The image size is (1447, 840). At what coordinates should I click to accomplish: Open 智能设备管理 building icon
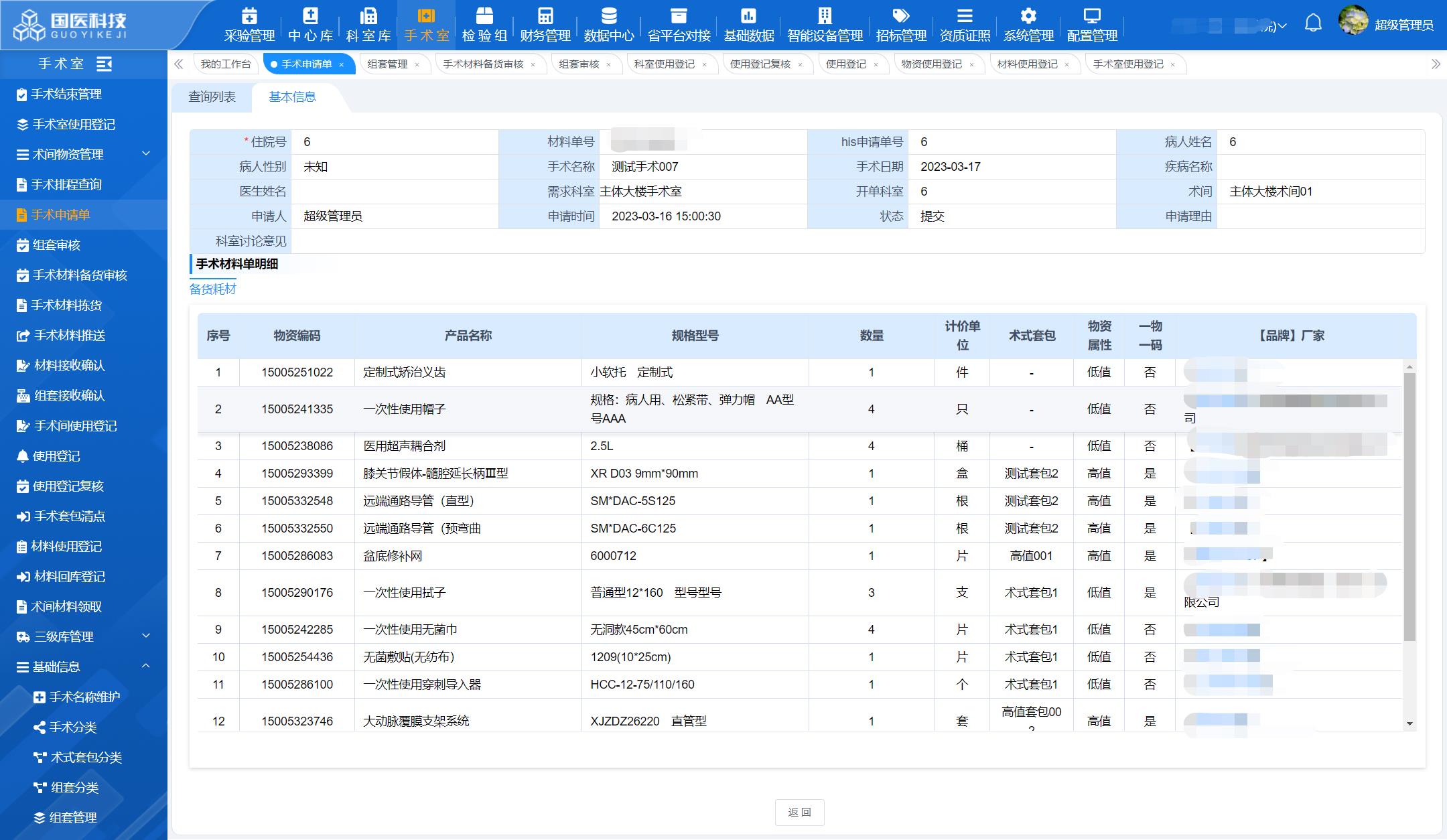[x=825, y=16]
